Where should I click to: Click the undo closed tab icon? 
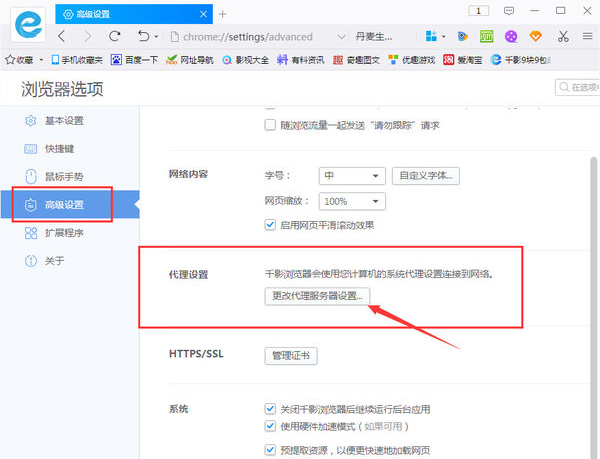pyautogui.click(x=143, y=36)
